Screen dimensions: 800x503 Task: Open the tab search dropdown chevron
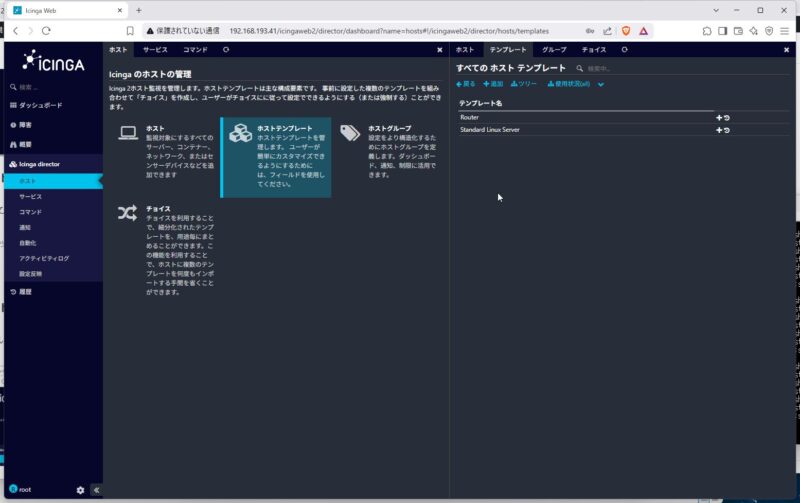pyautogui.click(x=716, y=10)
